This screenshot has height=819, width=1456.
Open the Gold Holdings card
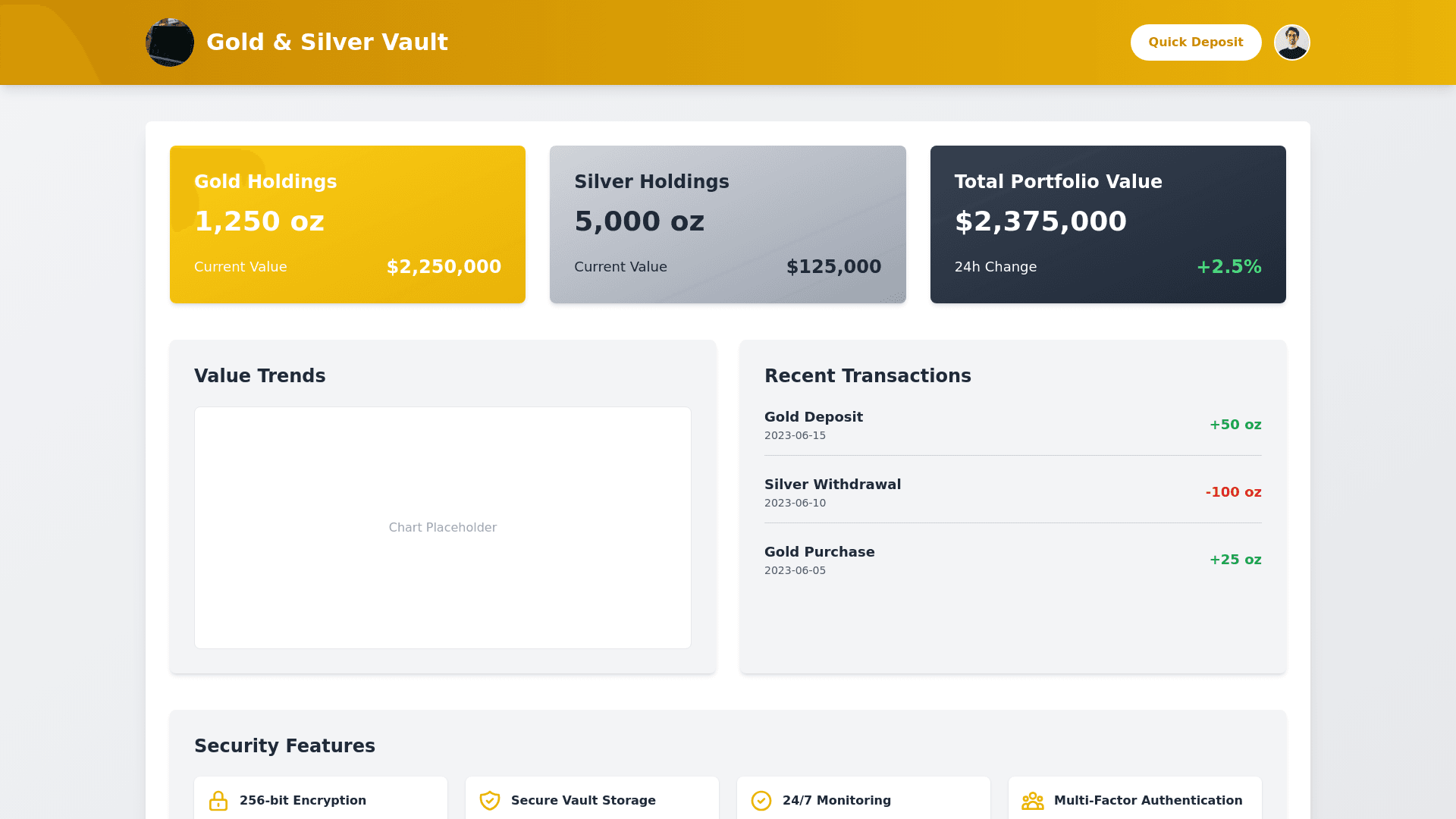[x=347, y=224]
